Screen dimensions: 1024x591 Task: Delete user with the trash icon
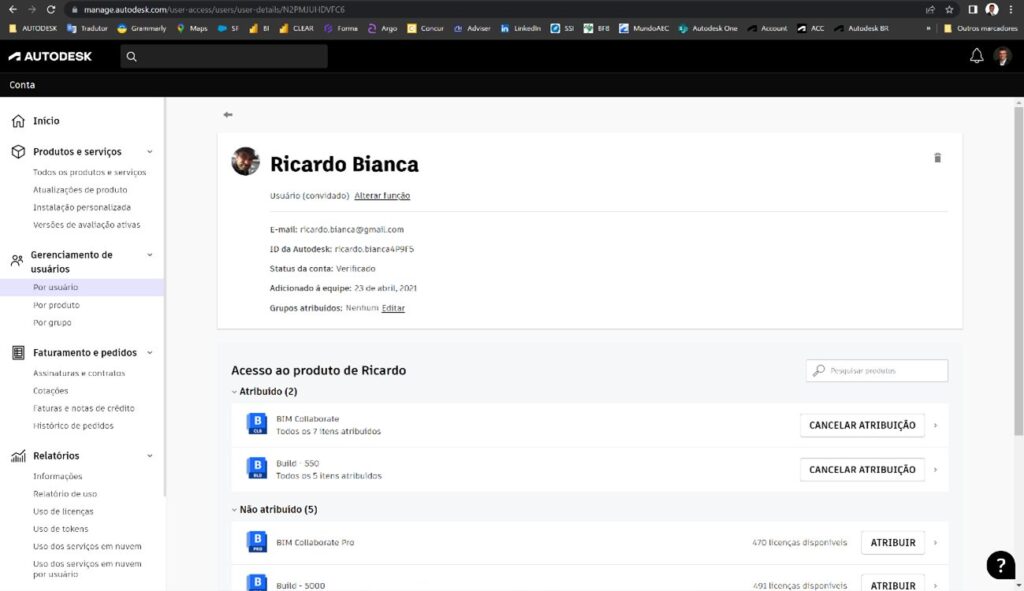[x=937, y=158]
